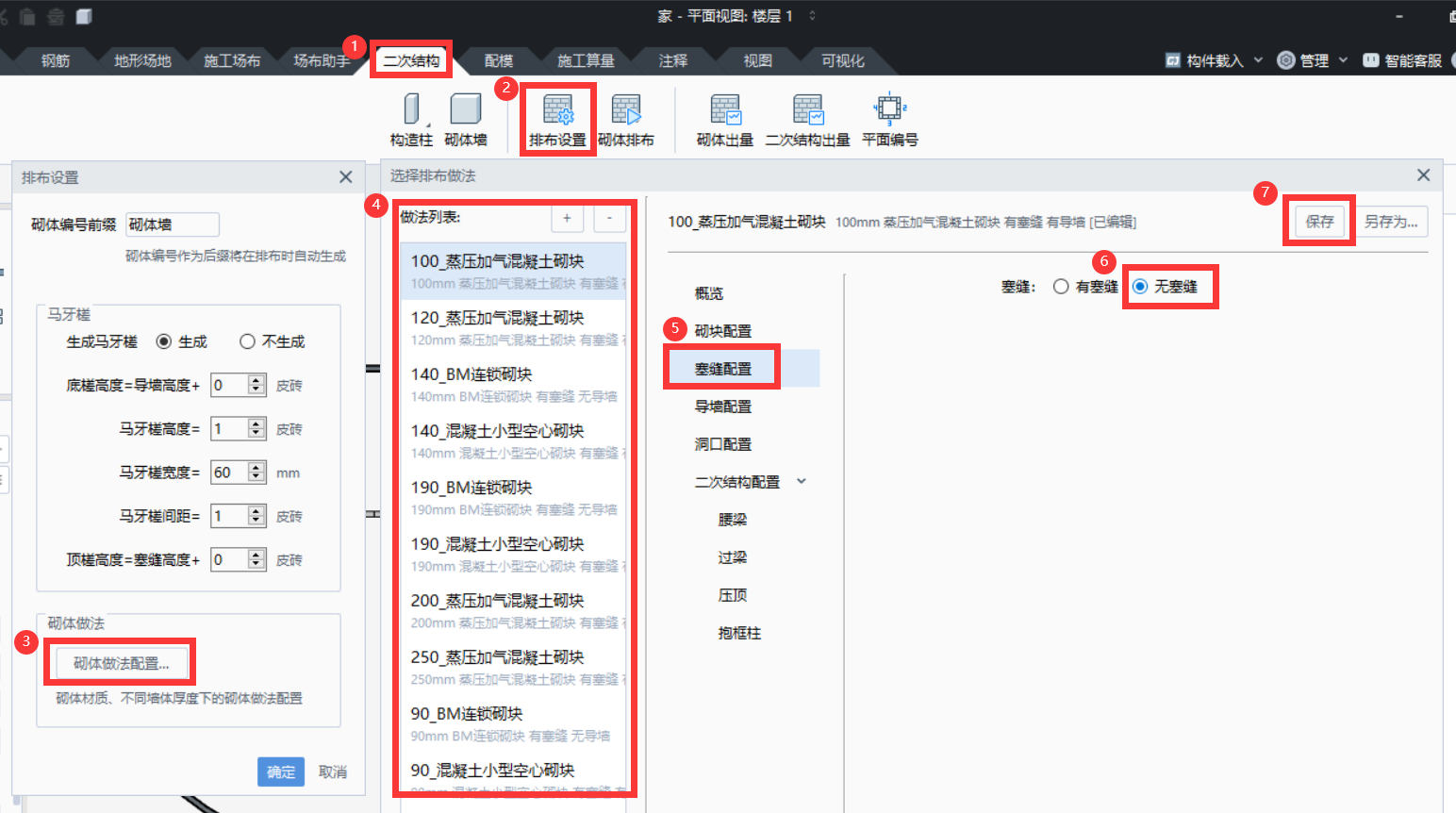Screen dimensions: 1456x813
Task: Select 90_BM连锁砌块 in the list
Action: [x=513, y=724]
